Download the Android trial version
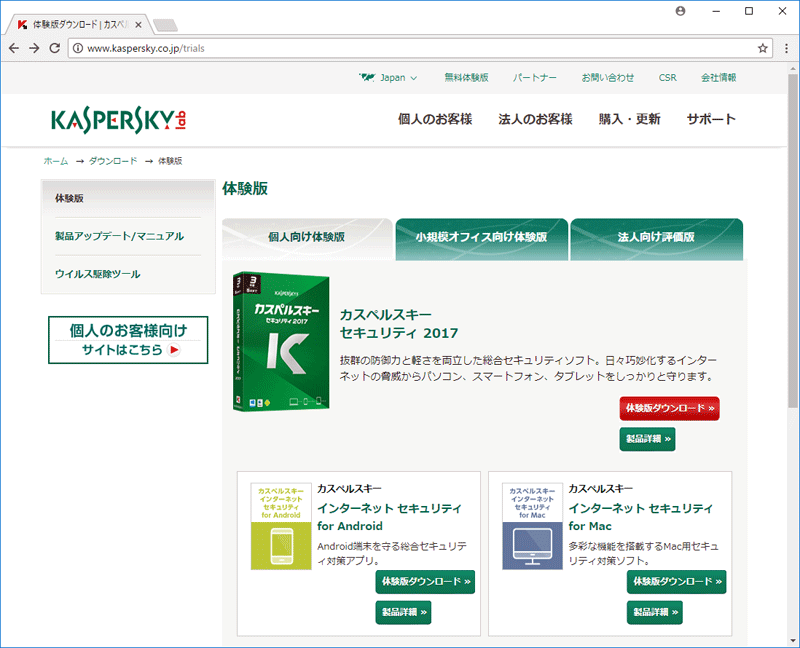800x648 pixels. tap(425, 582)
